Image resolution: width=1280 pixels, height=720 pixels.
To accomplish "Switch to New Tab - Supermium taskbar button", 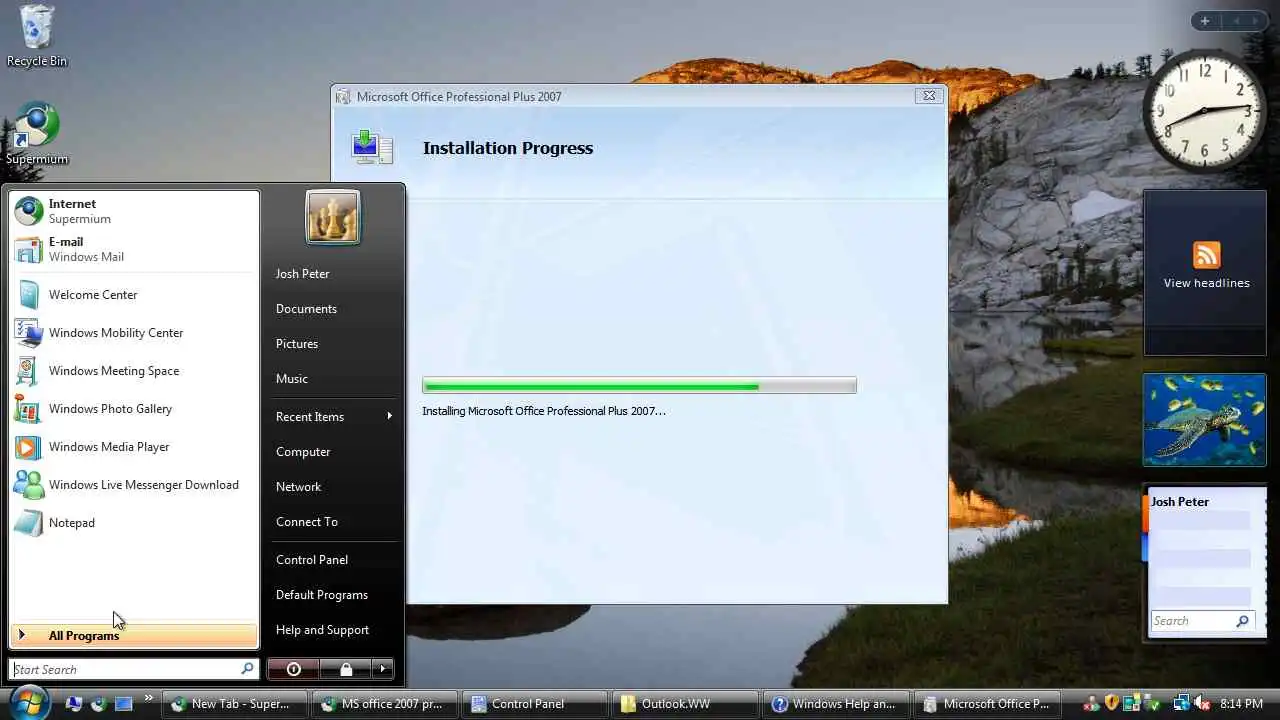I will pyautogui.click(x=234, y=704).
